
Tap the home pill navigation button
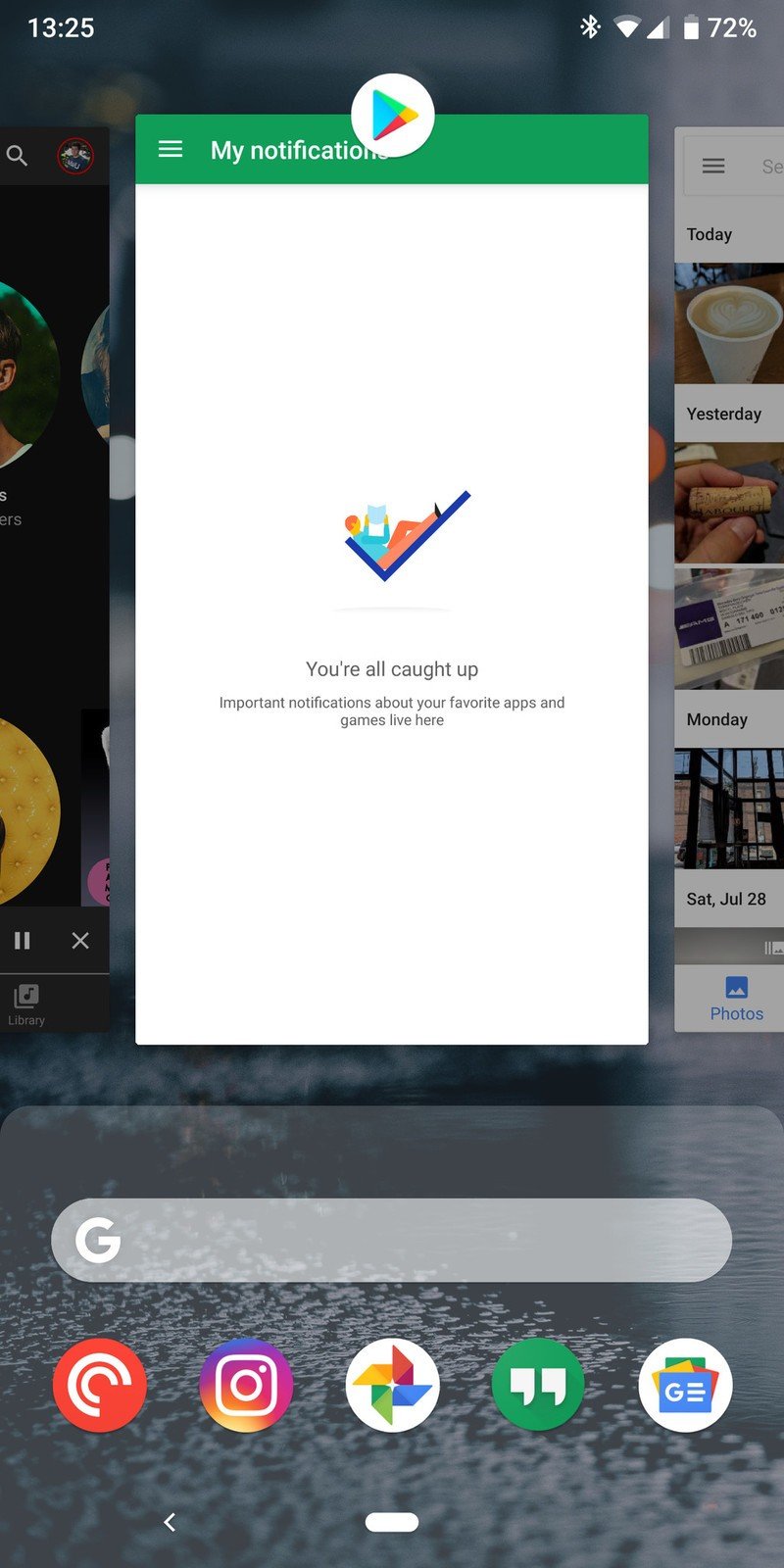pos(392,1522)
